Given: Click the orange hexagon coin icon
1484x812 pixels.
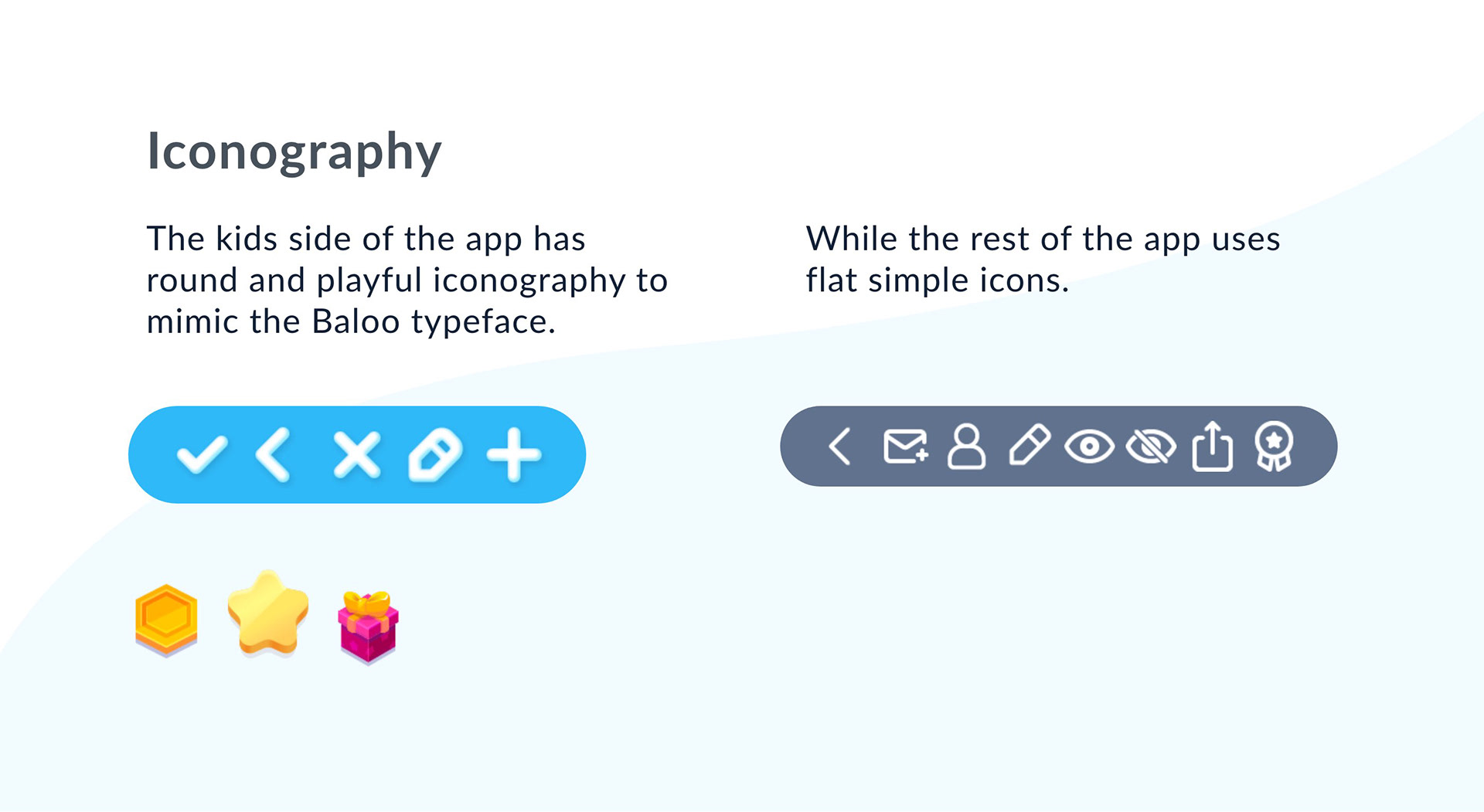Looking at the screenshot, I should pyautogui.click(x=166, y=620).
